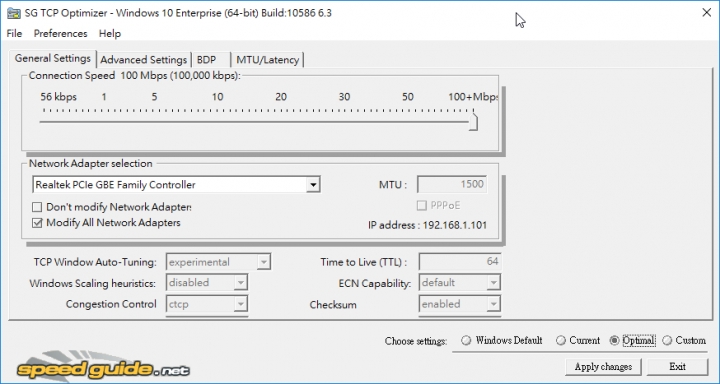720x384 pixels.
Task: Open the Preferences menu
Action: click(60, 34)
